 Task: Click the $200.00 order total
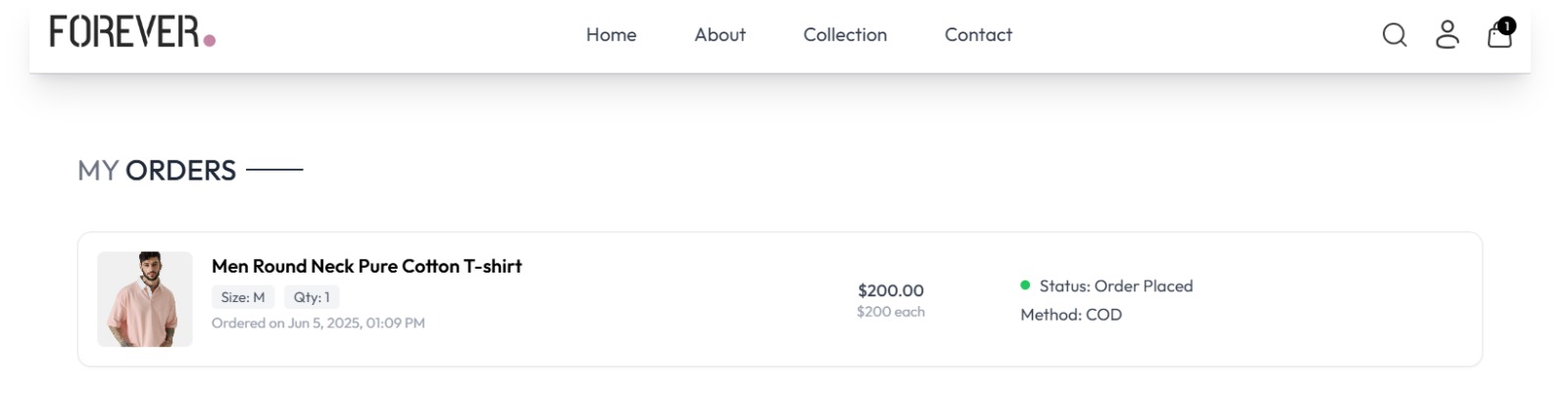(891, 290)
